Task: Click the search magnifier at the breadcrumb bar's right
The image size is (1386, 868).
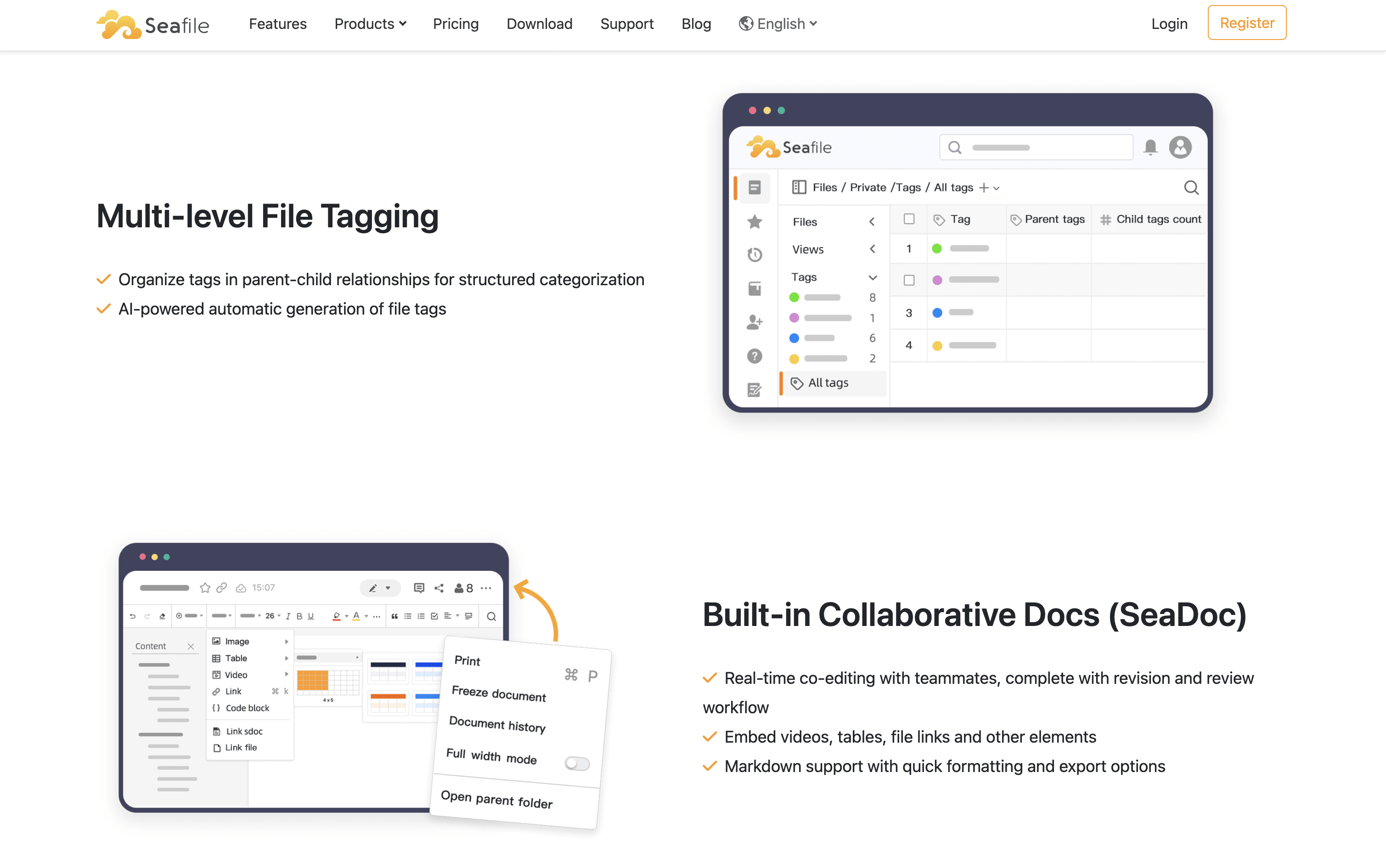Action: (x=1191, y=188)
